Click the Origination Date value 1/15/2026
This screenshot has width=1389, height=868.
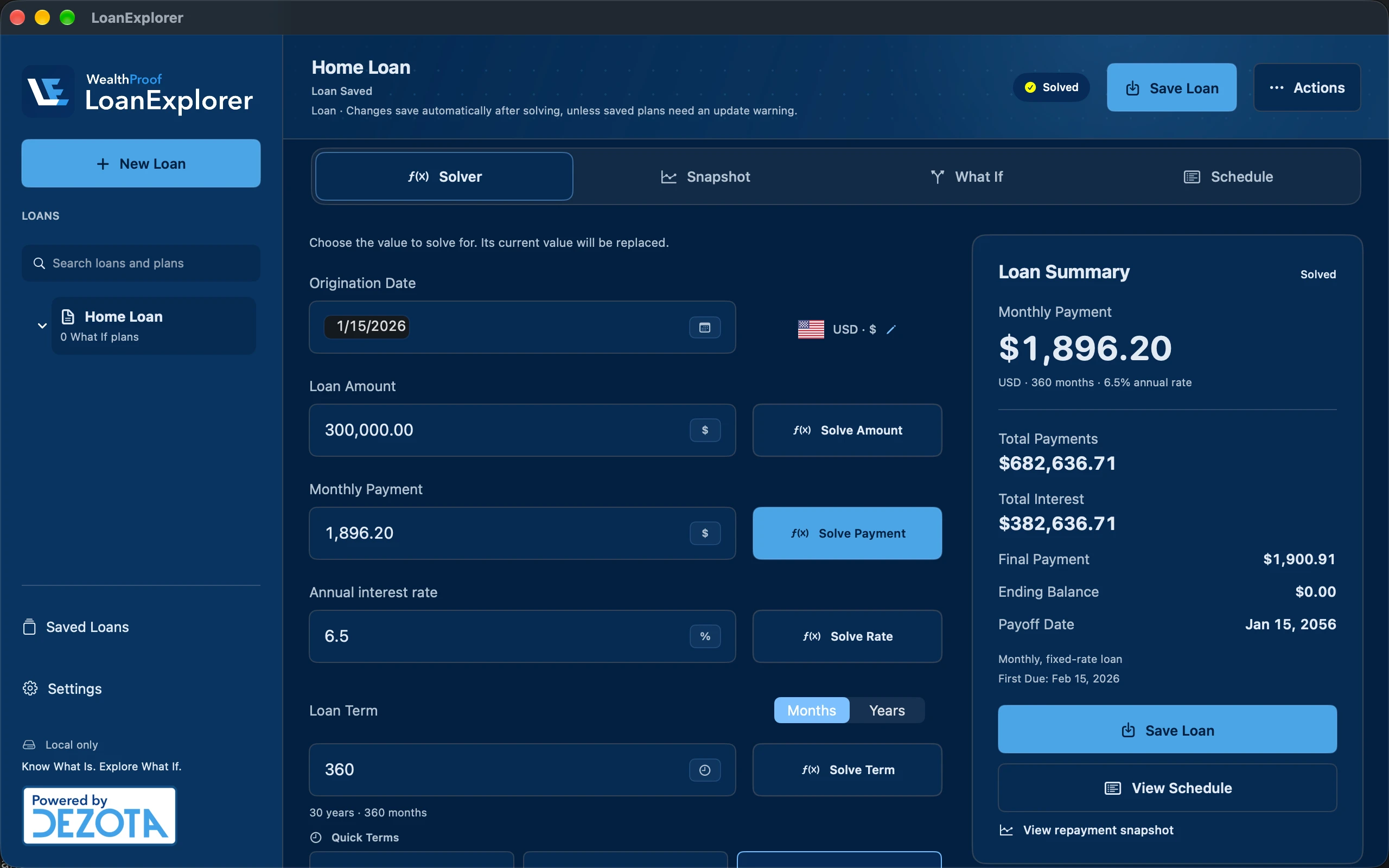(367, 327)
